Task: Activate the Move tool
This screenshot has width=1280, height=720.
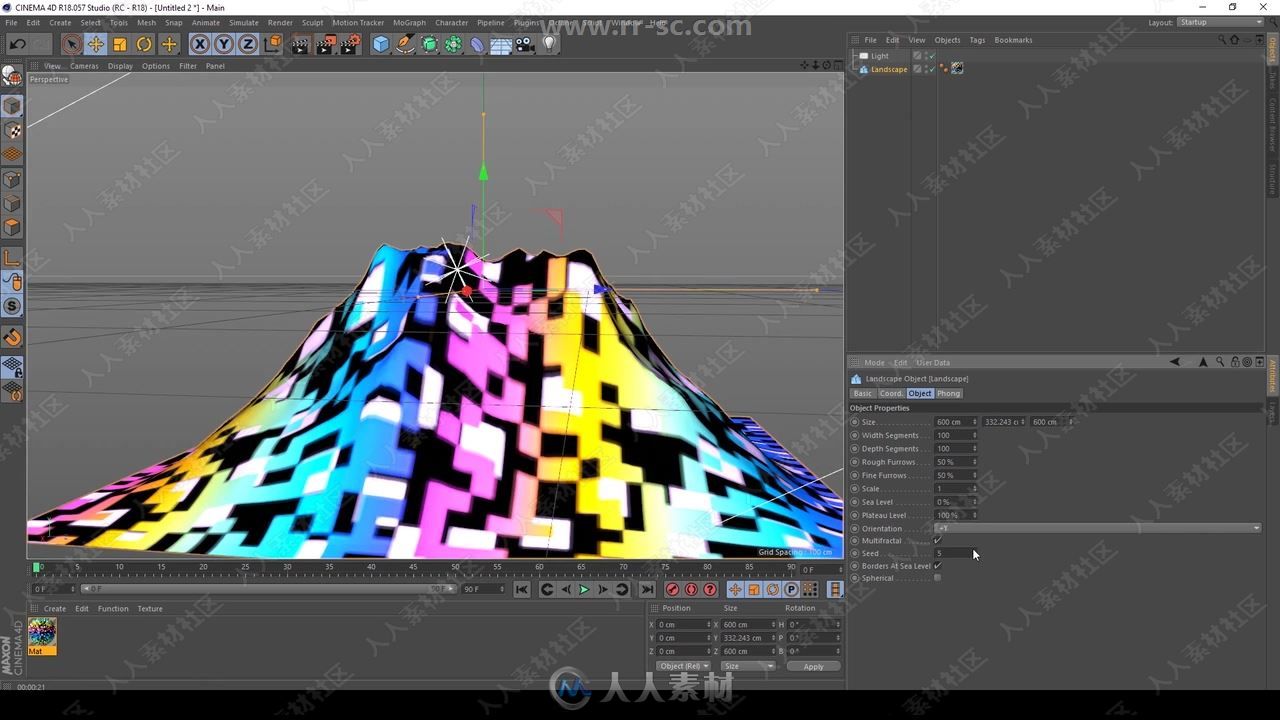Action: (96, 44)
